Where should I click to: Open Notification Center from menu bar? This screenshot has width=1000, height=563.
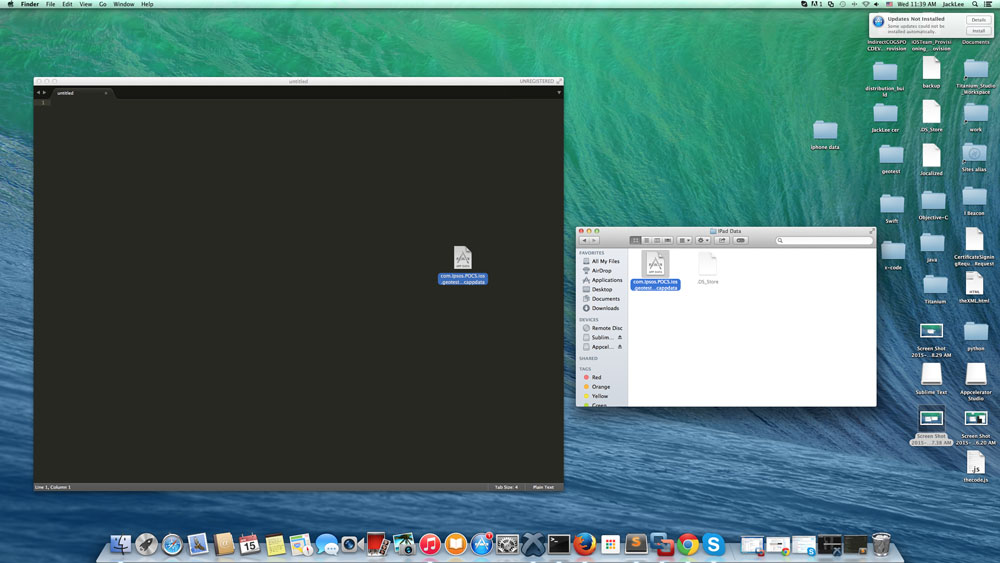(x=988, y=4)
